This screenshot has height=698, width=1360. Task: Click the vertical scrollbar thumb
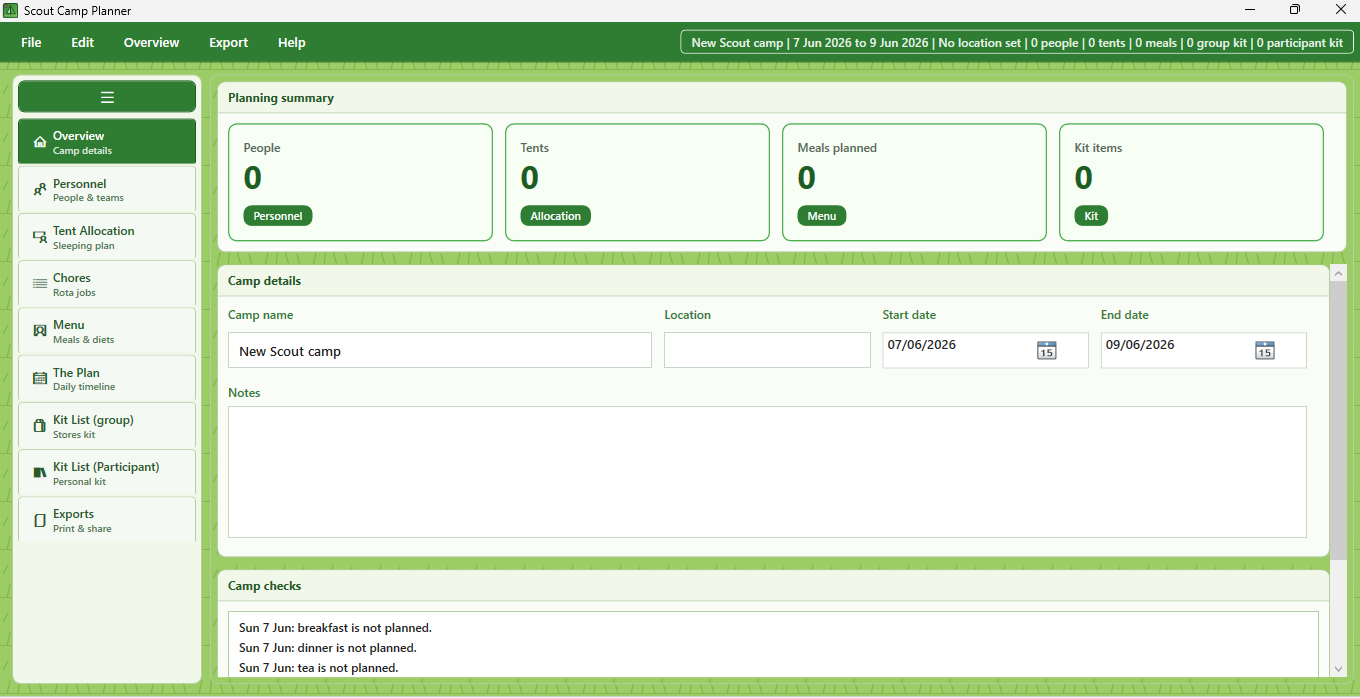point(1338,420)
